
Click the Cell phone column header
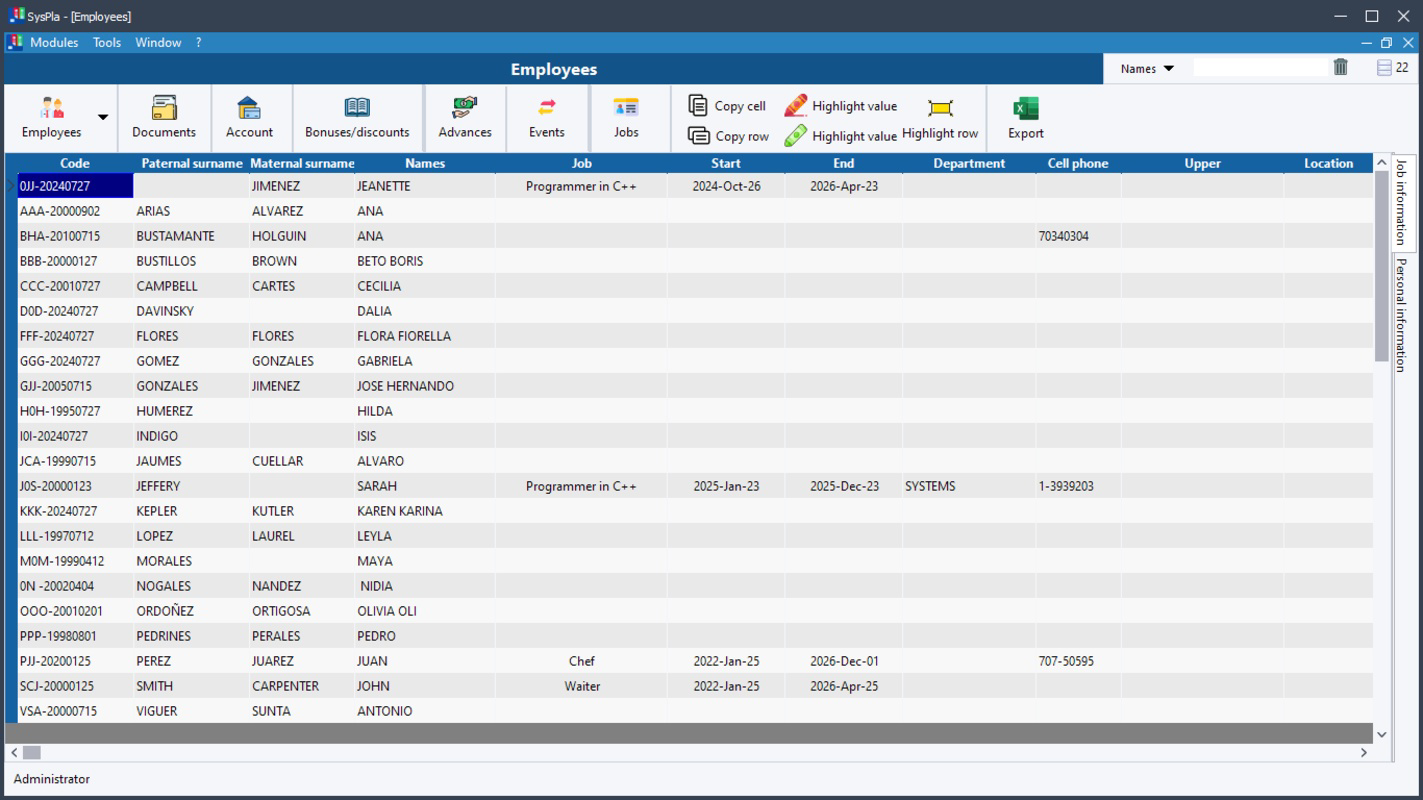click(x=1078, y=163)
